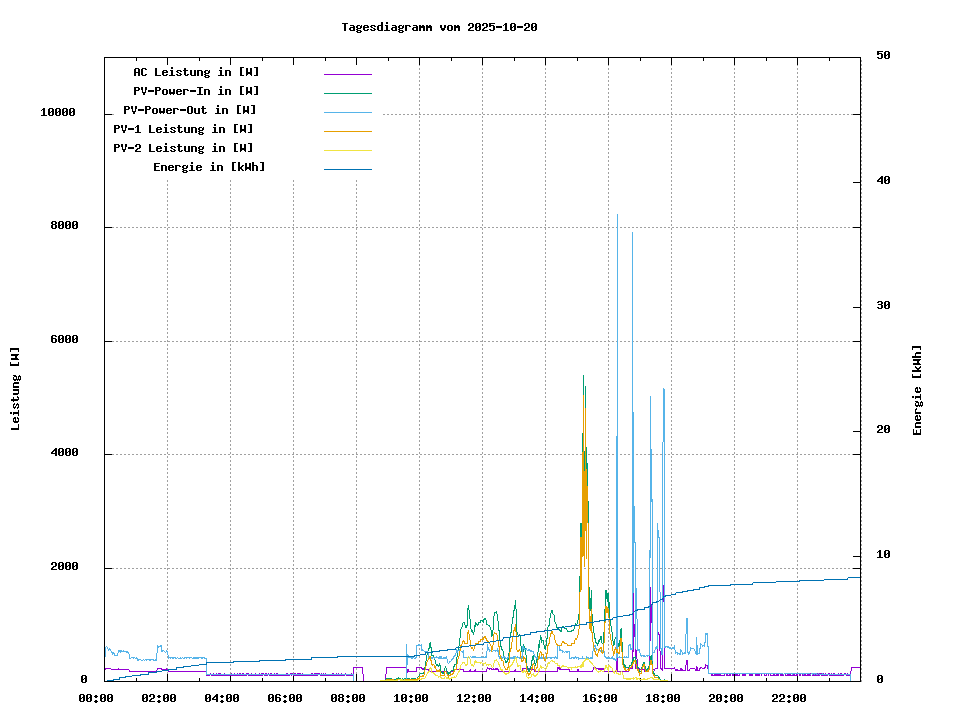Click the 50 label on energy axis
This screenshot has height=720, width=960.
tap(883, 56)
